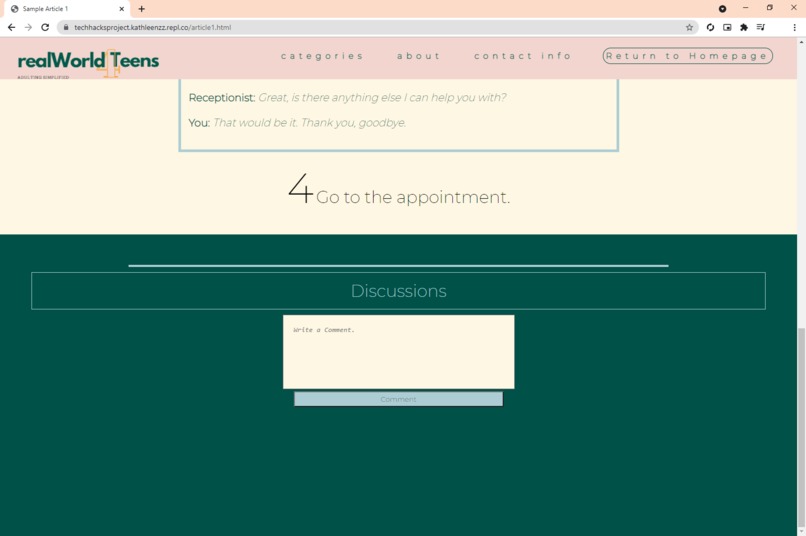This screenshot has width=806, height=536.
Task: Click the 'That would be it. Thank you, goodbye.' line
Action: (x=309, y=123)
